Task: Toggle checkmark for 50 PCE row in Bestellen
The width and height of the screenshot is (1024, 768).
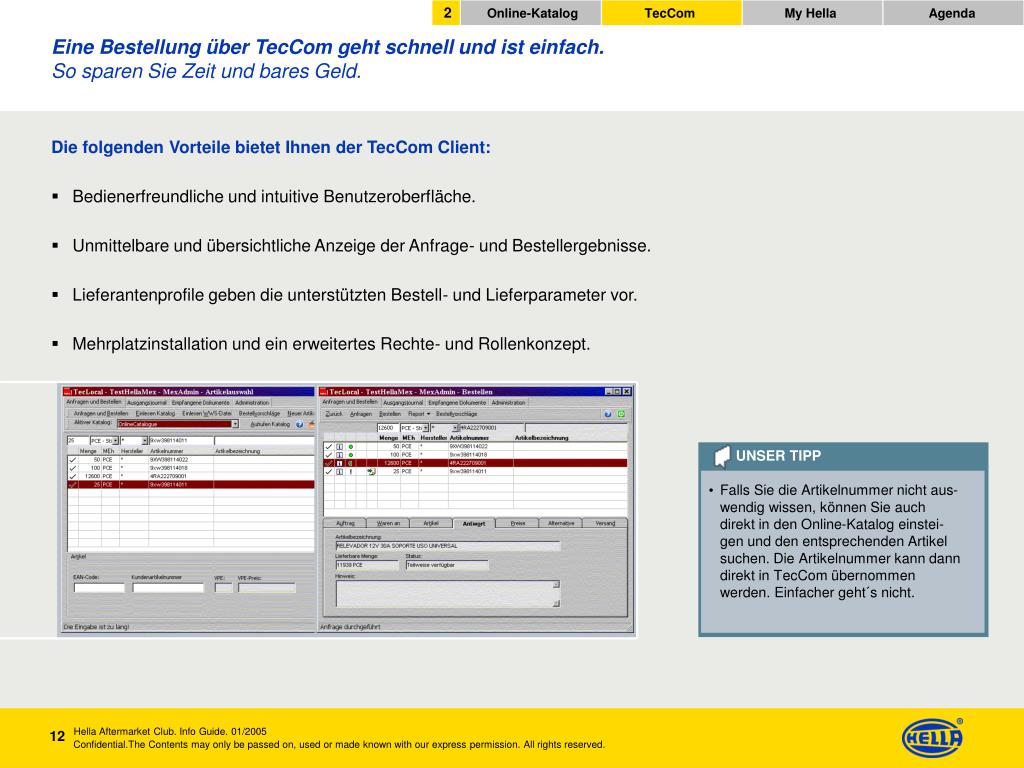Action: 328,447
